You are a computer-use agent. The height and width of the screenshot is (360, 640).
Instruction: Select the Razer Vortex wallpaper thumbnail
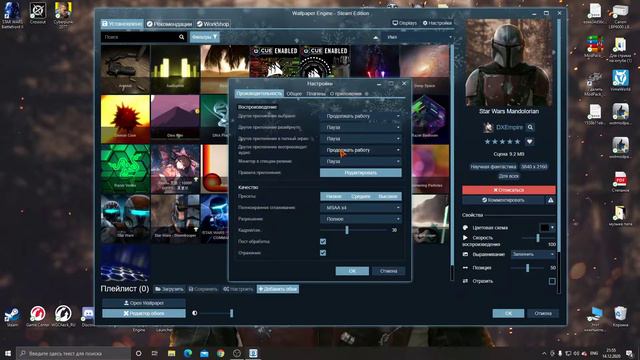tap(125, 169)
